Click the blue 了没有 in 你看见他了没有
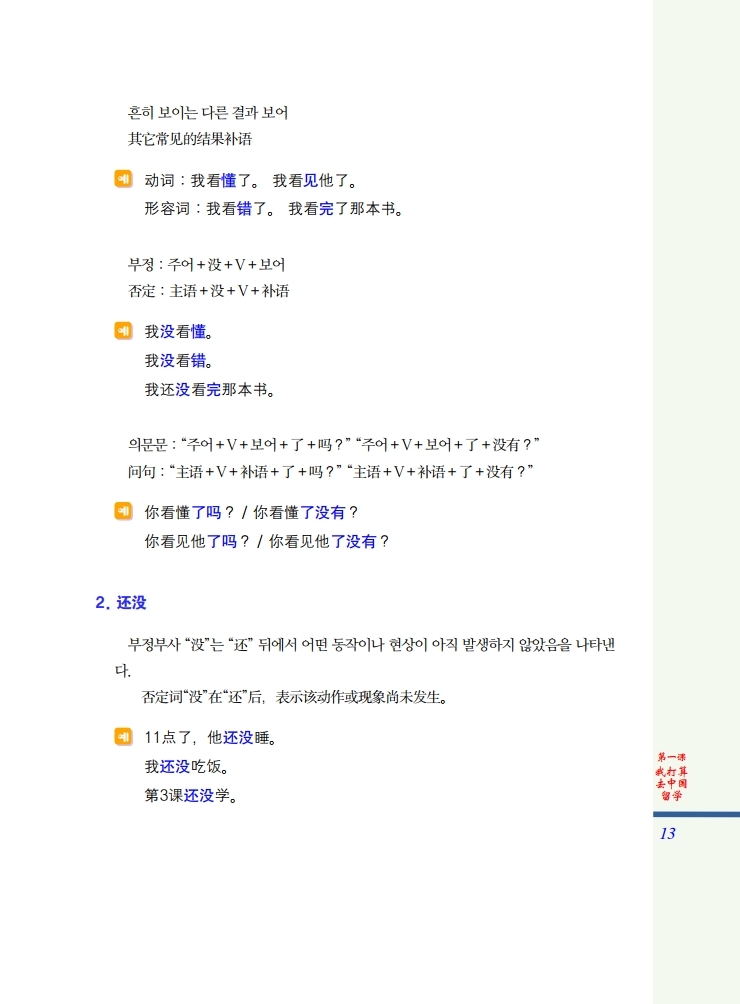740x1004 pixels. tap(353, 542)
